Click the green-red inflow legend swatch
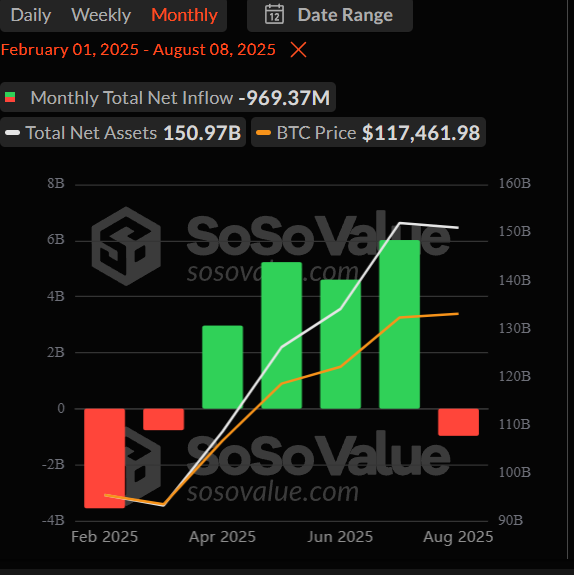The image size is (574, 575). click(x=10, y=98)
